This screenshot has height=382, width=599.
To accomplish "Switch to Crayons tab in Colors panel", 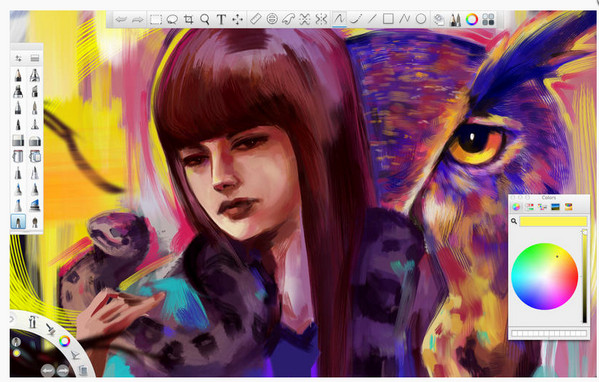I will (568, 207).
